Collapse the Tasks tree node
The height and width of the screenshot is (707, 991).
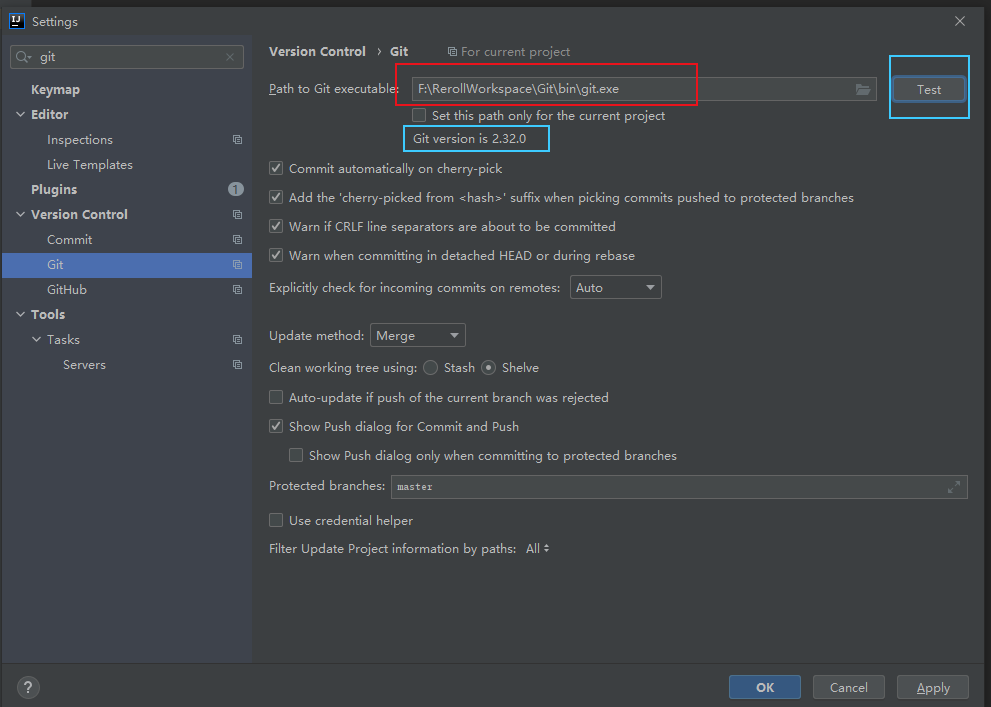[37, 340]
